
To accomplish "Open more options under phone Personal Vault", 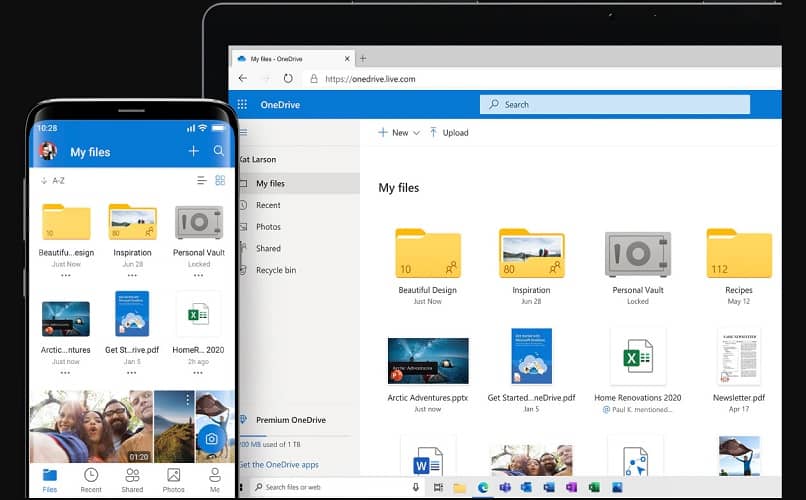I will click(199, 276).
